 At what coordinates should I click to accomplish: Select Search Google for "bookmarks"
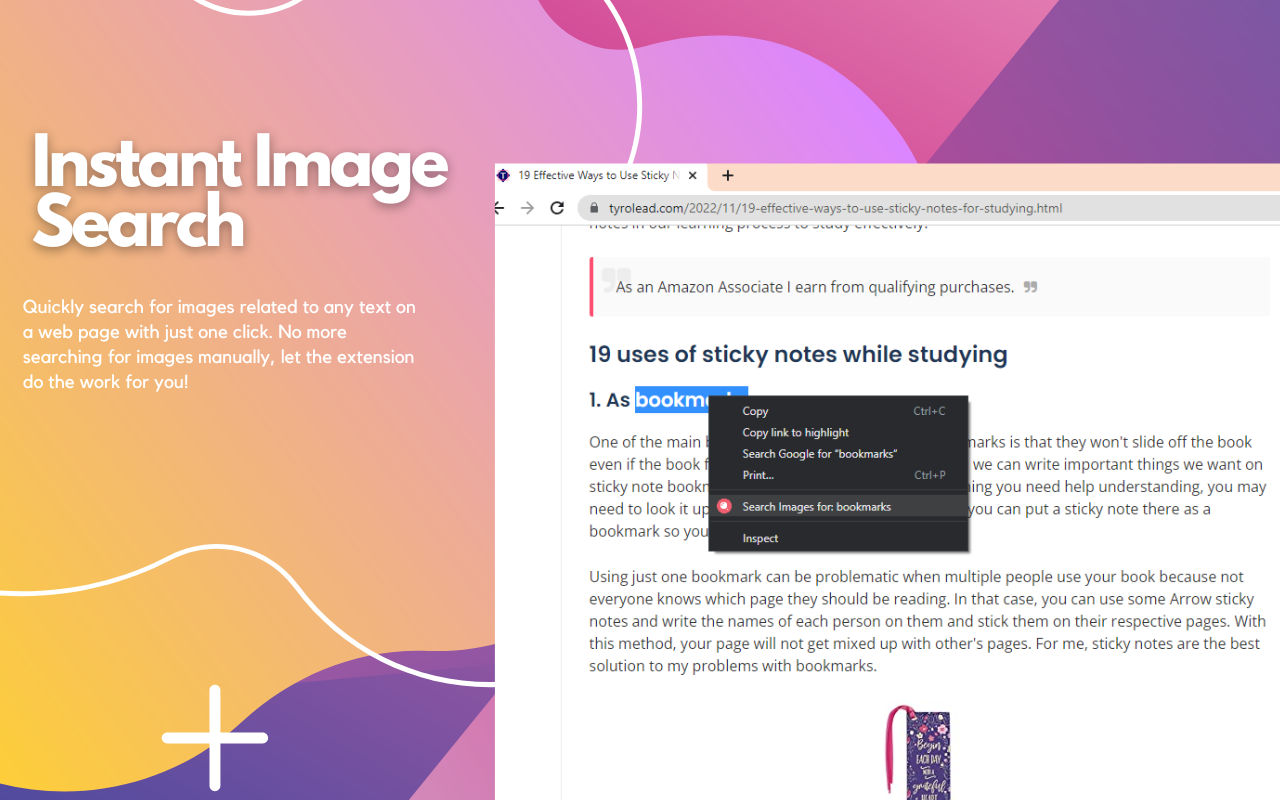click(820, 453)
